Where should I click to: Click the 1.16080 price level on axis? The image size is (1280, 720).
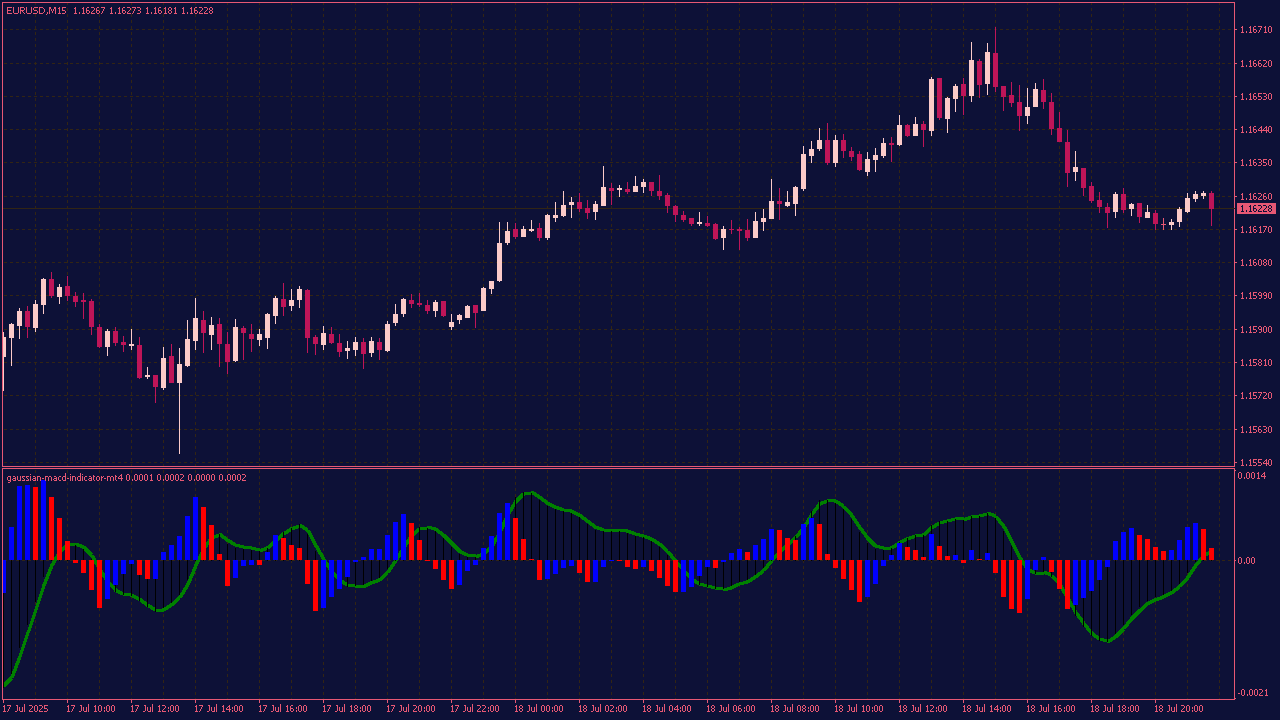(x=1256, y=263)
